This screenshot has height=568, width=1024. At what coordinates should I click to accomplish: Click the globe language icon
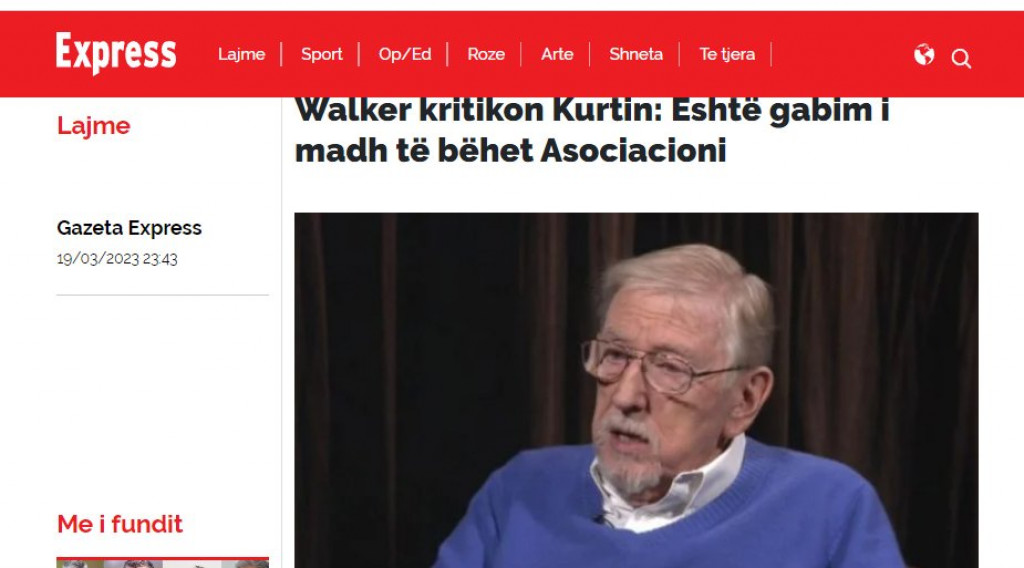click(x=924, y=55)
